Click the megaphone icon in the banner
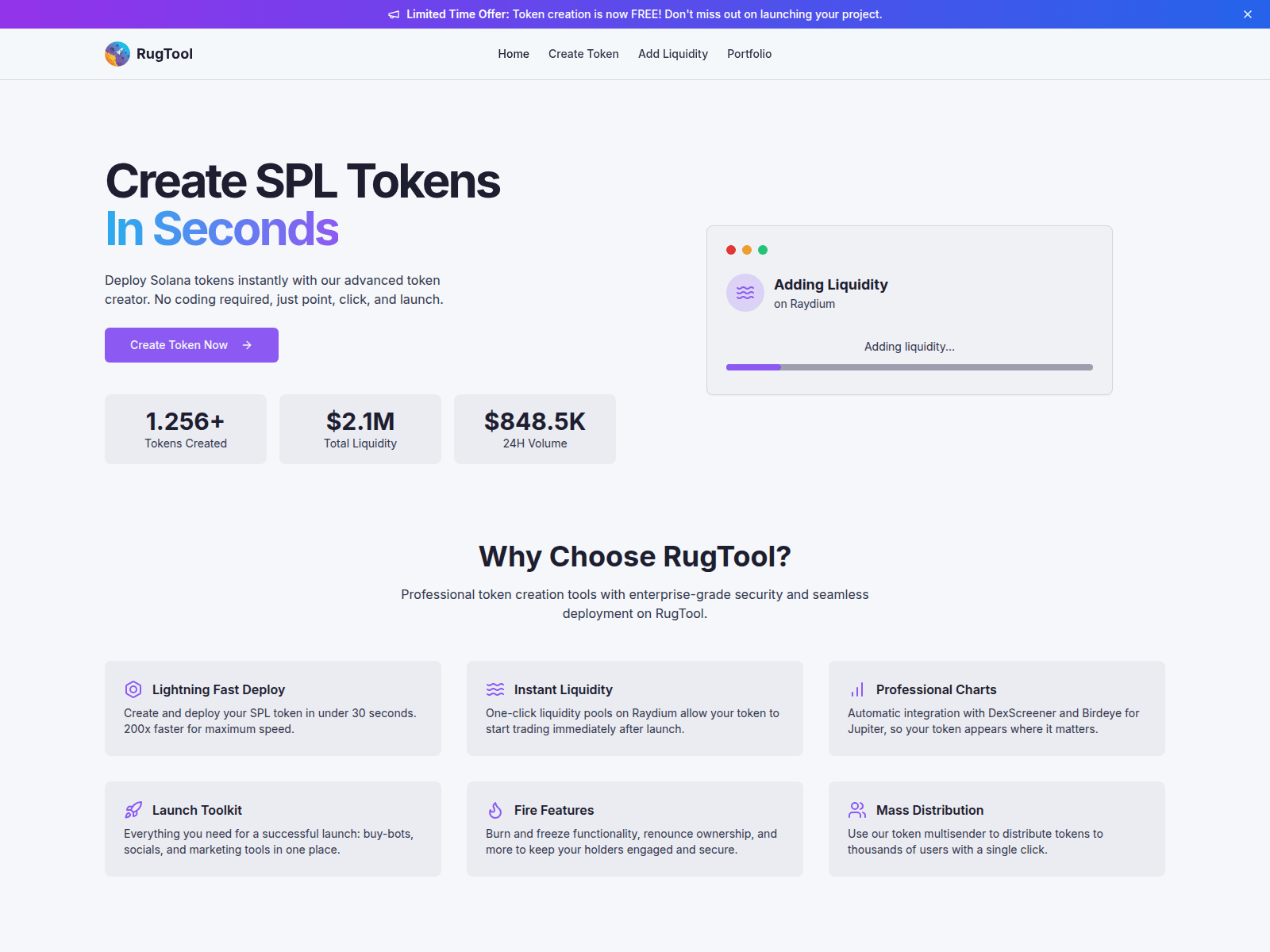 394,14
